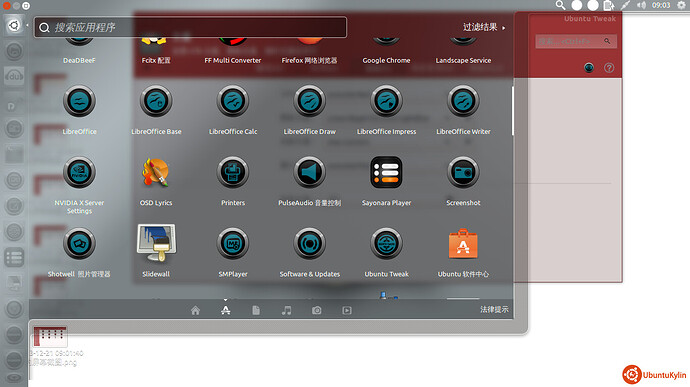This screenshot has width=690, height=387.
Task: Select the screenshot PNG thumbnail on desktop
Action: click(x=50, y=337)
